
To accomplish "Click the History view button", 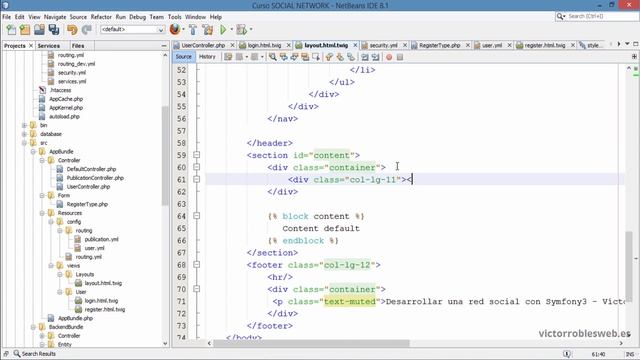I will point(207,57).
